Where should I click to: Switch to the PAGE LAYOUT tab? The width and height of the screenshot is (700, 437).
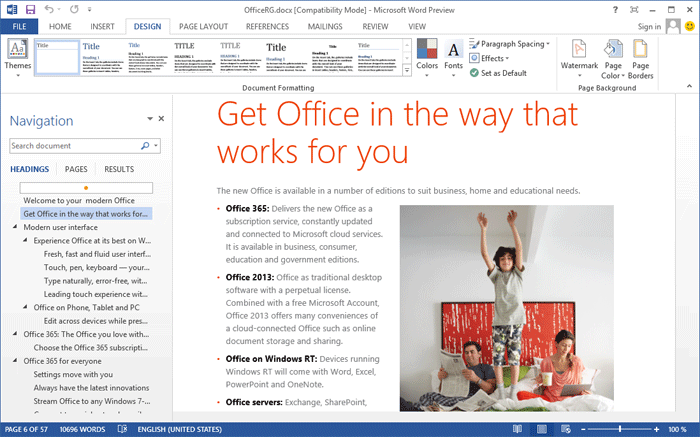pos(204,26)
